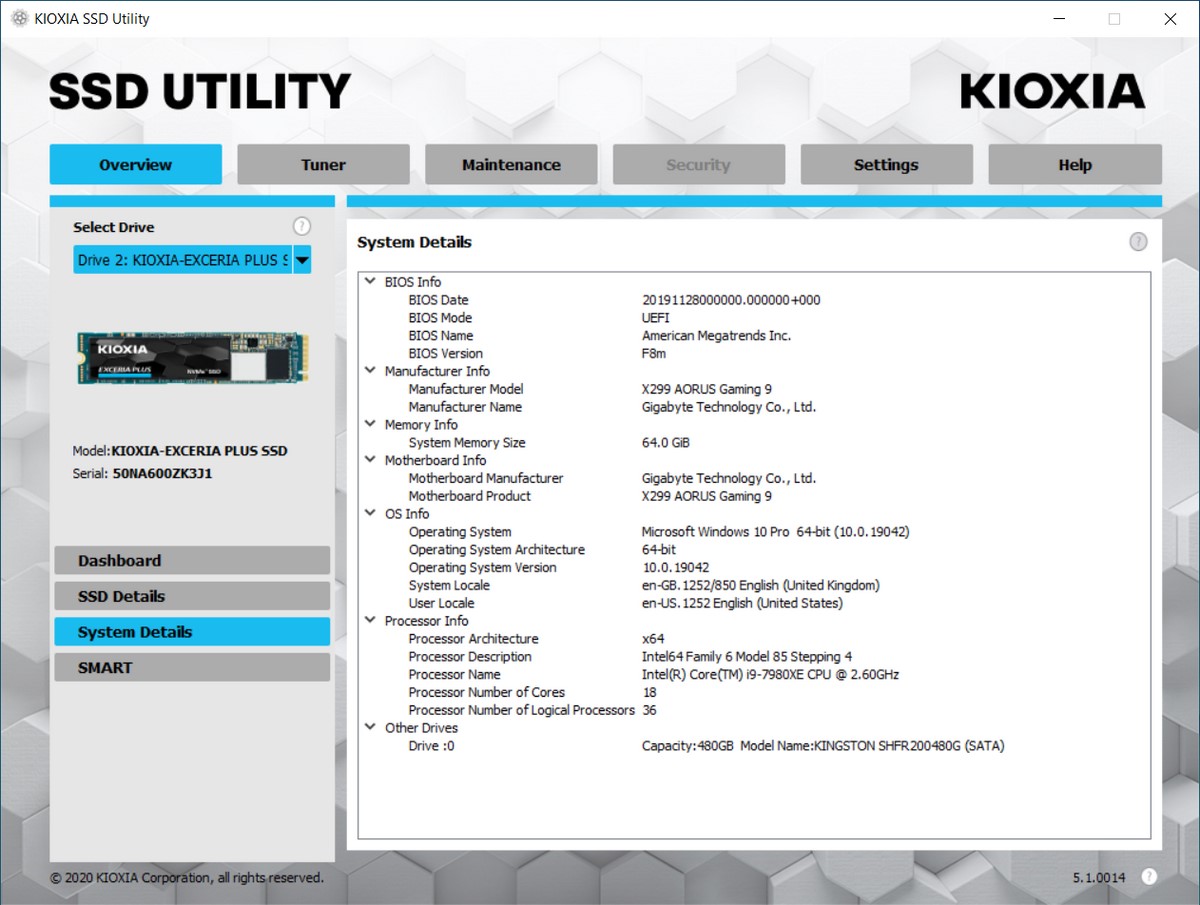Select the Processor Number of Cores row
1200x905 pixels.
(754, 692)
